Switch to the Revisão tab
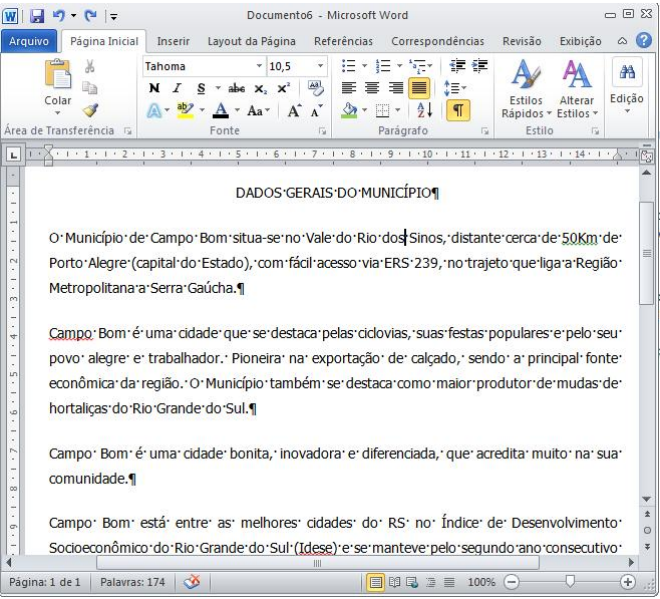 coord(522,41)
